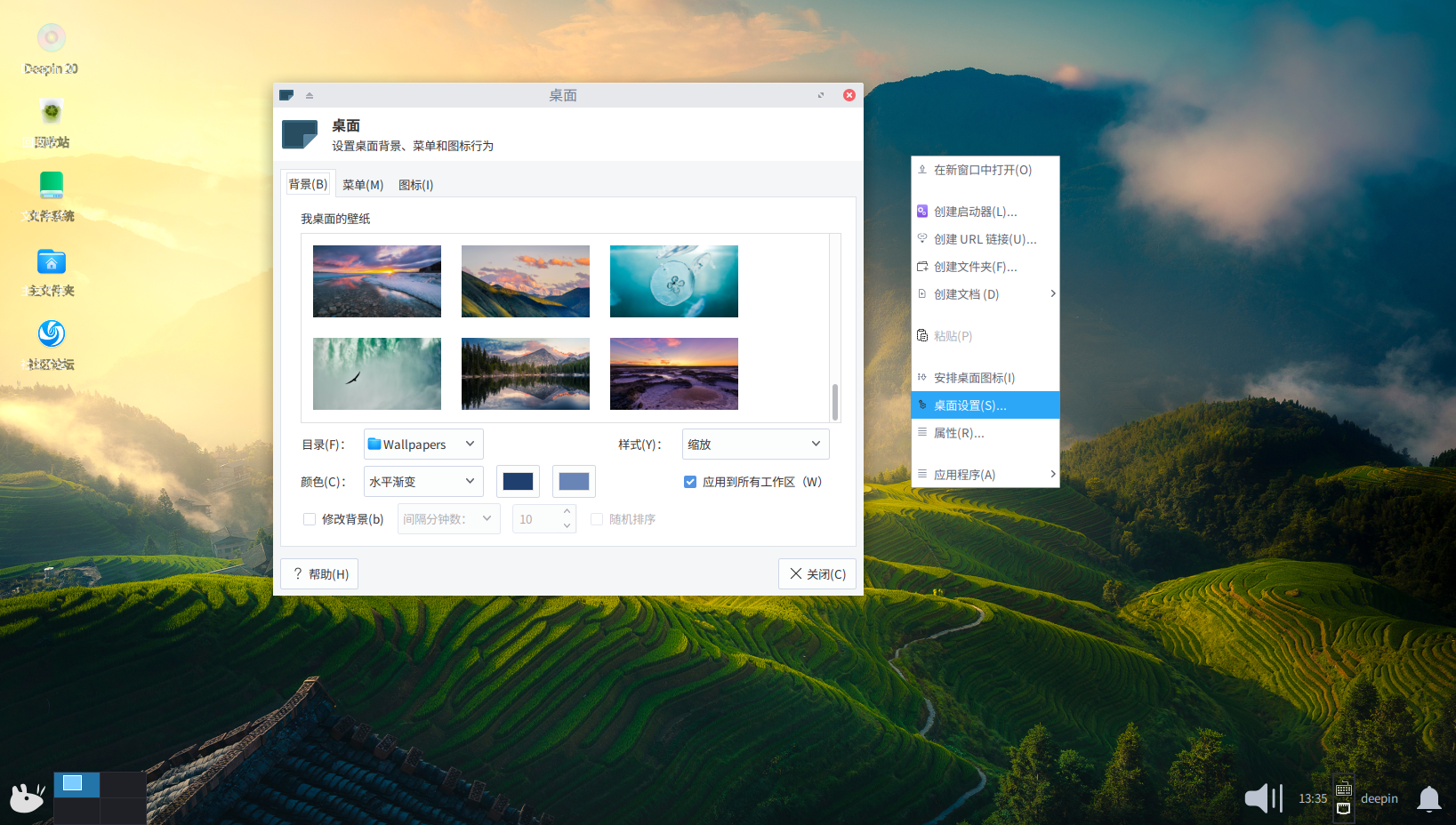Switch to the 背景 tab
This screenshot has width=1456, height=825.
pyautogui.click(x=308, y=184)
